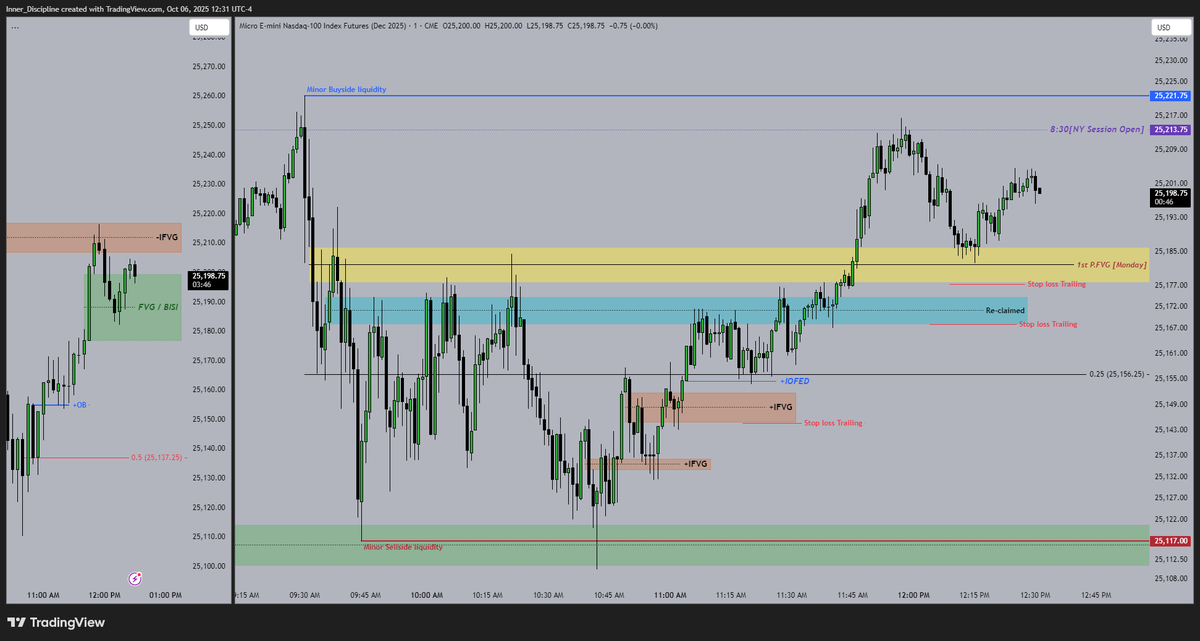
Task: Select the blue 25,221.75 price label on right scale
Action: click(x=1168, y=96)
